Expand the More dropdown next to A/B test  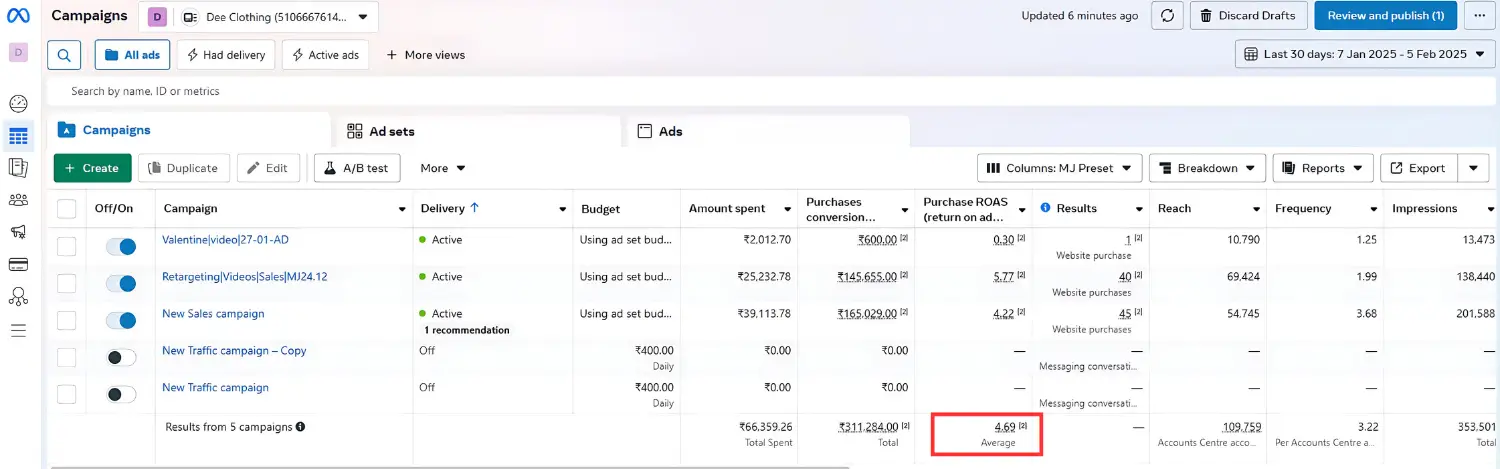pos(443,168)
